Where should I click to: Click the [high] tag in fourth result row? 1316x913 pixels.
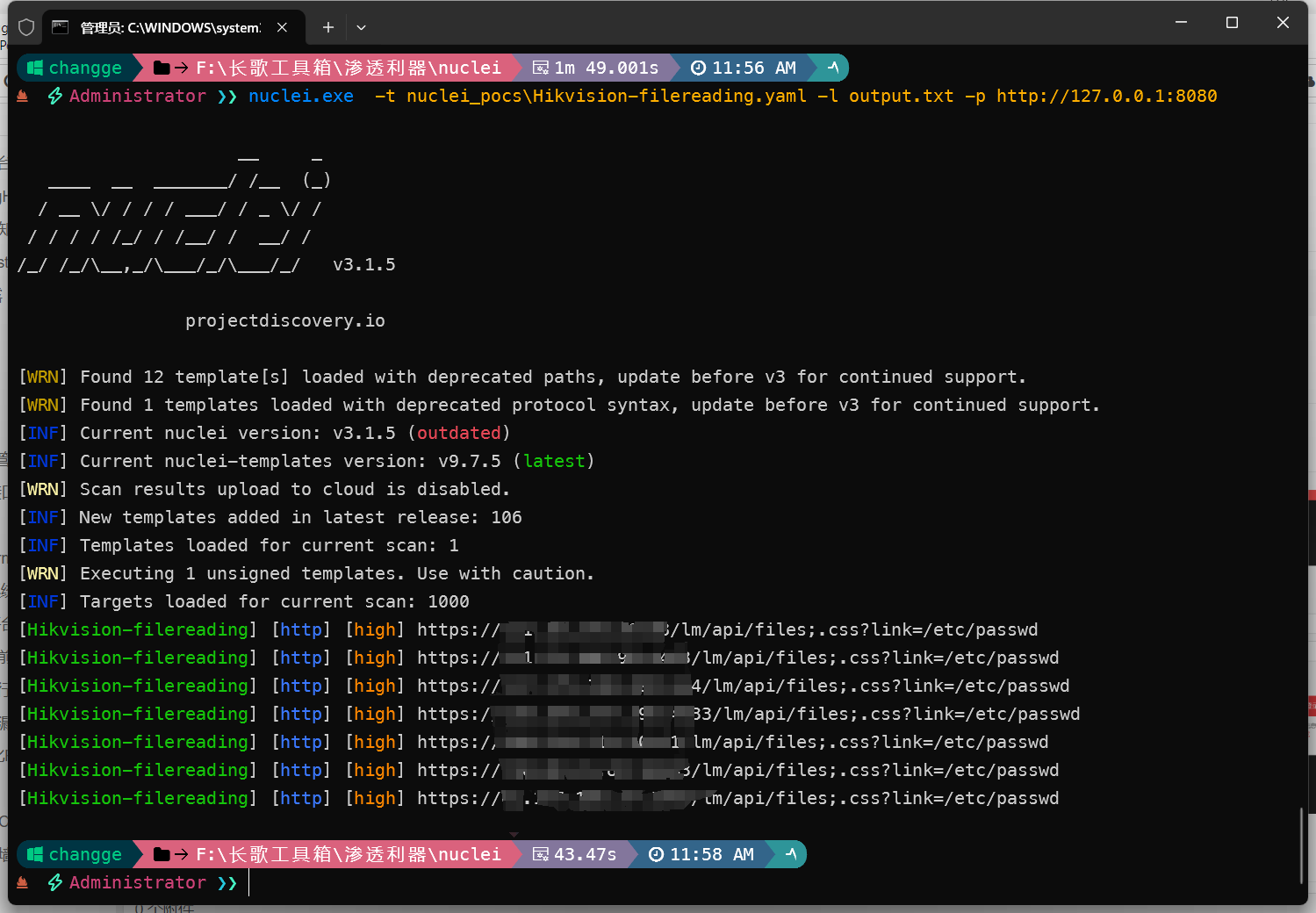tap(375, 714)
